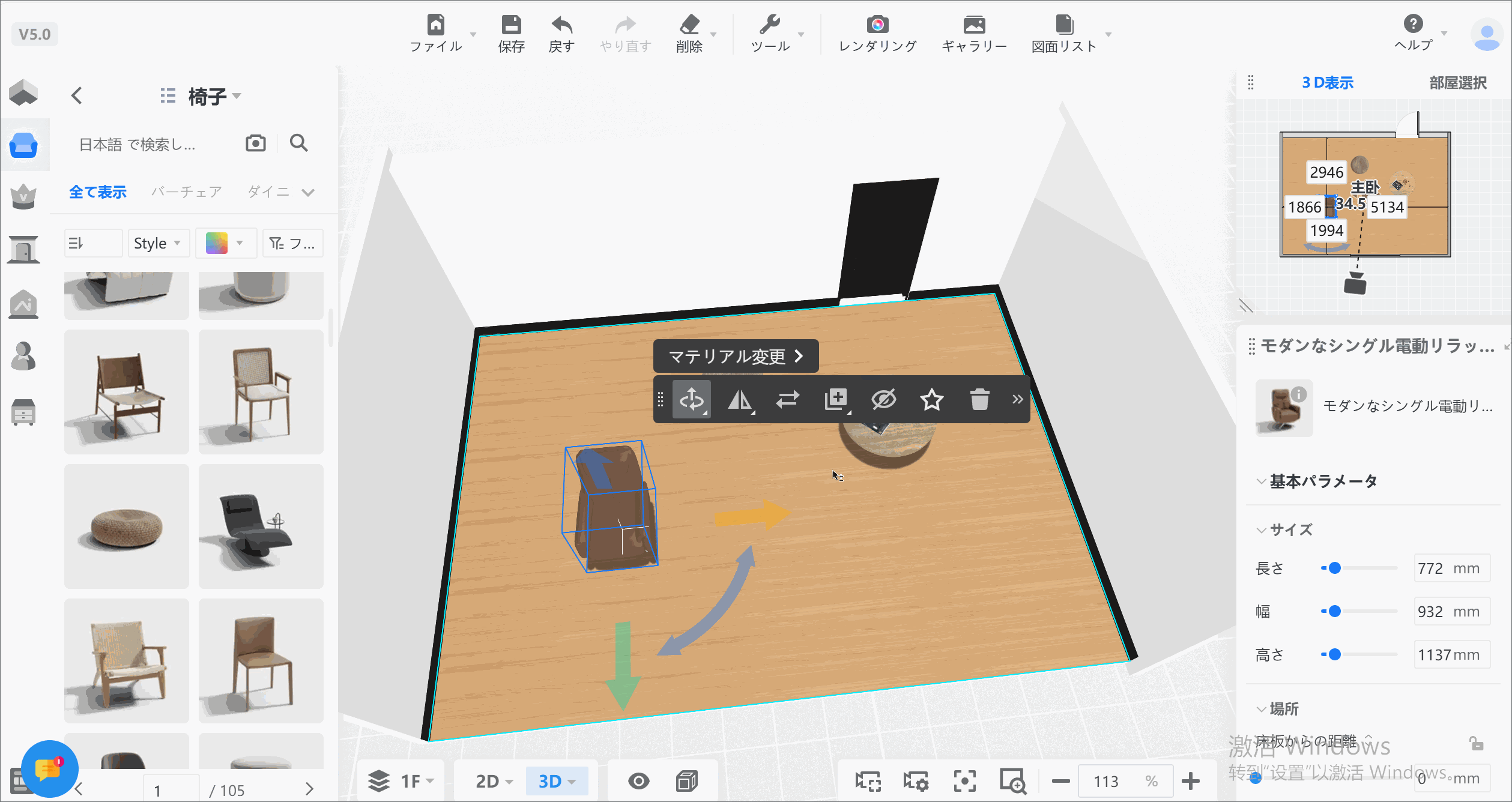This screenshot has width=1512, height=802.
Task: Open 図面リスト drawing list
Action: click(x=1064, y=25)
